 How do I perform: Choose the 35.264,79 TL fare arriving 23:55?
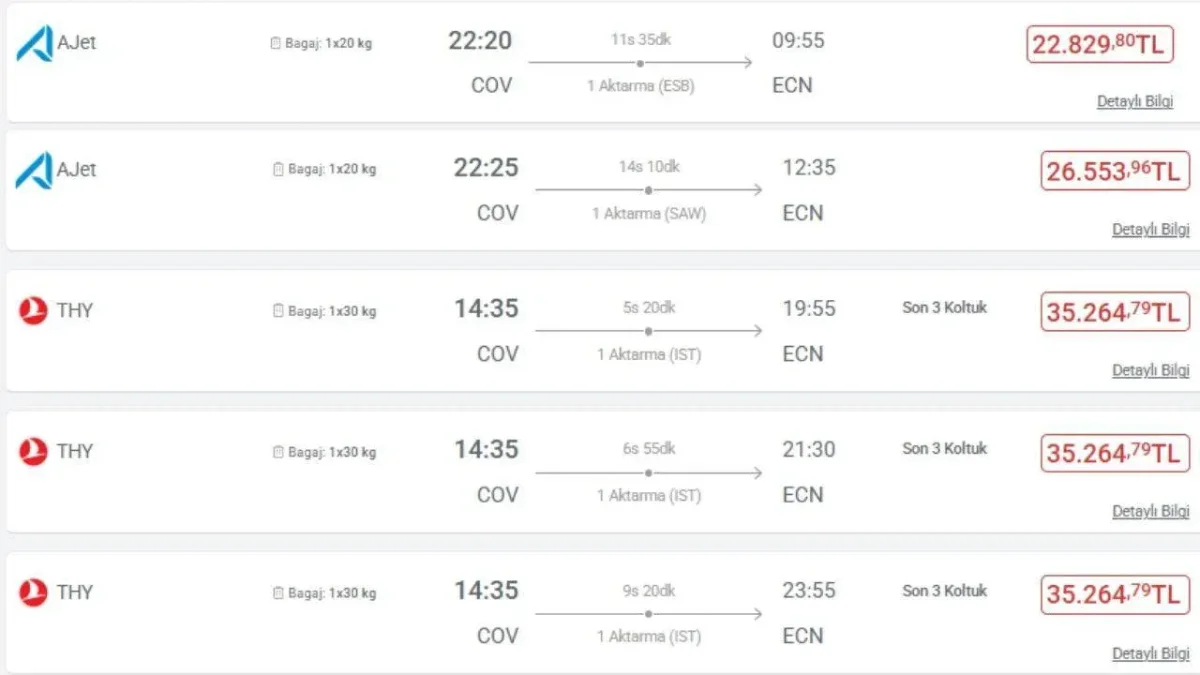(x=1115, y=594)
